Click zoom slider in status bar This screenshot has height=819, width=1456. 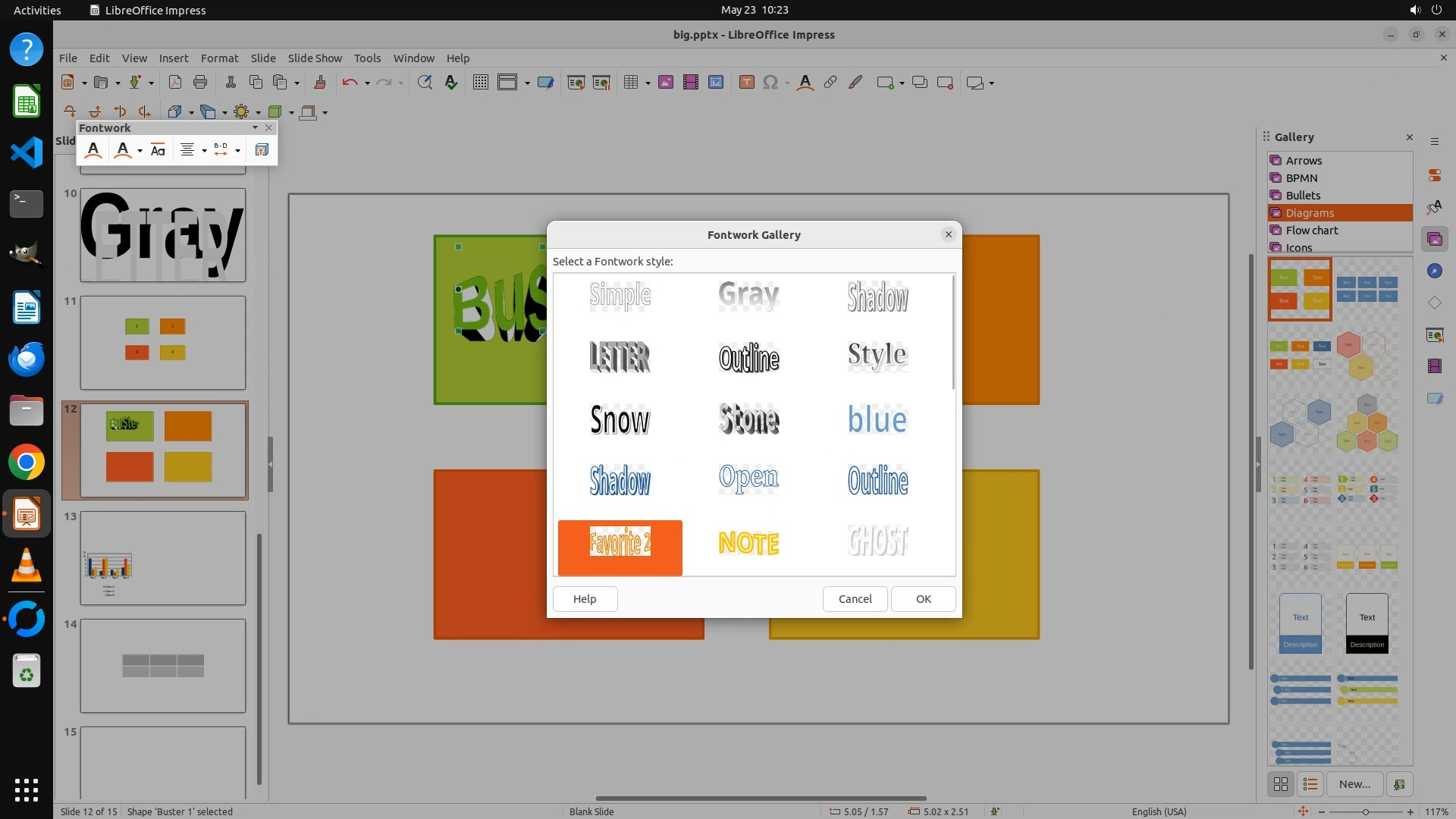pos(1365,811)
